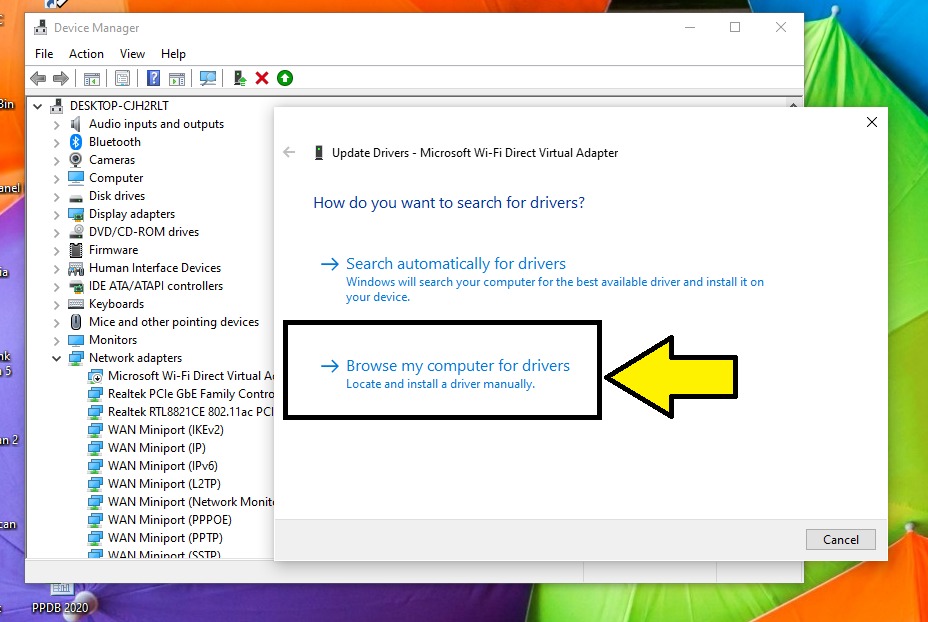Click the Forward arrow in Device Manager toolbar
Image resolution: width=928 pixels, height=622 pixels.
tap(60, 78)
